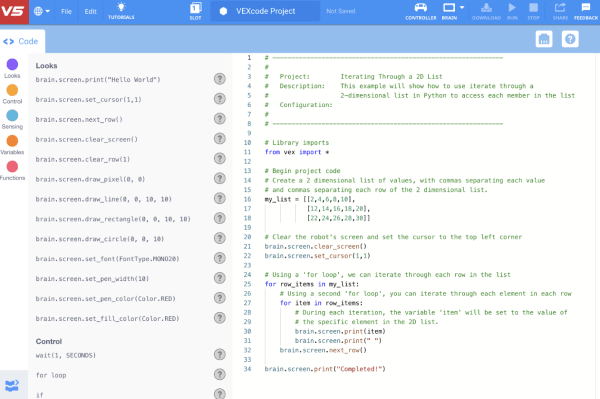This screenshot has height=399, width=600.
Task: Click line 25 'for row_items in my_list:'
Action: tap(311, 284)
